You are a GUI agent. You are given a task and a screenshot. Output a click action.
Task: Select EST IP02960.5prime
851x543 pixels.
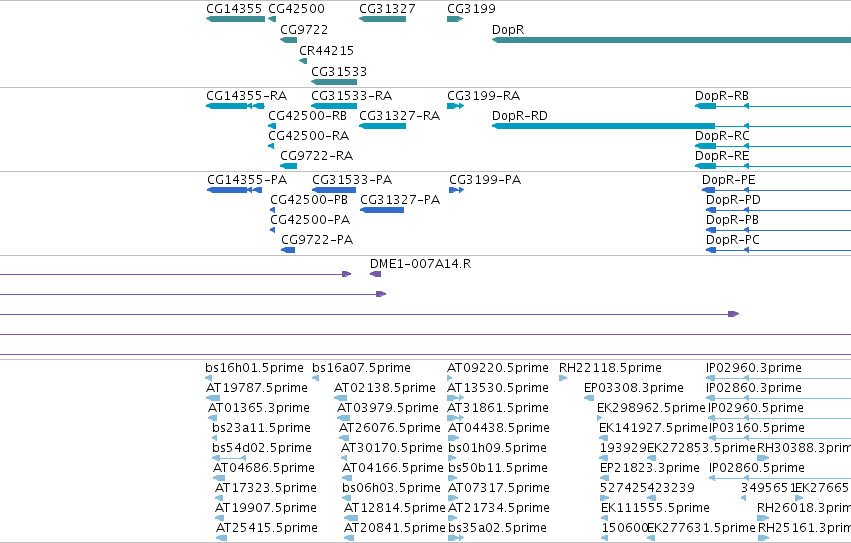(778, 419)
